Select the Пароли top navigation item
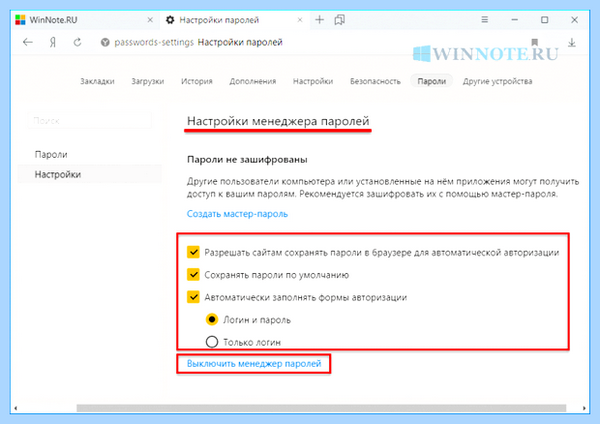The height and width of the screenshot is (424, 600). click(x=432, y=81)
